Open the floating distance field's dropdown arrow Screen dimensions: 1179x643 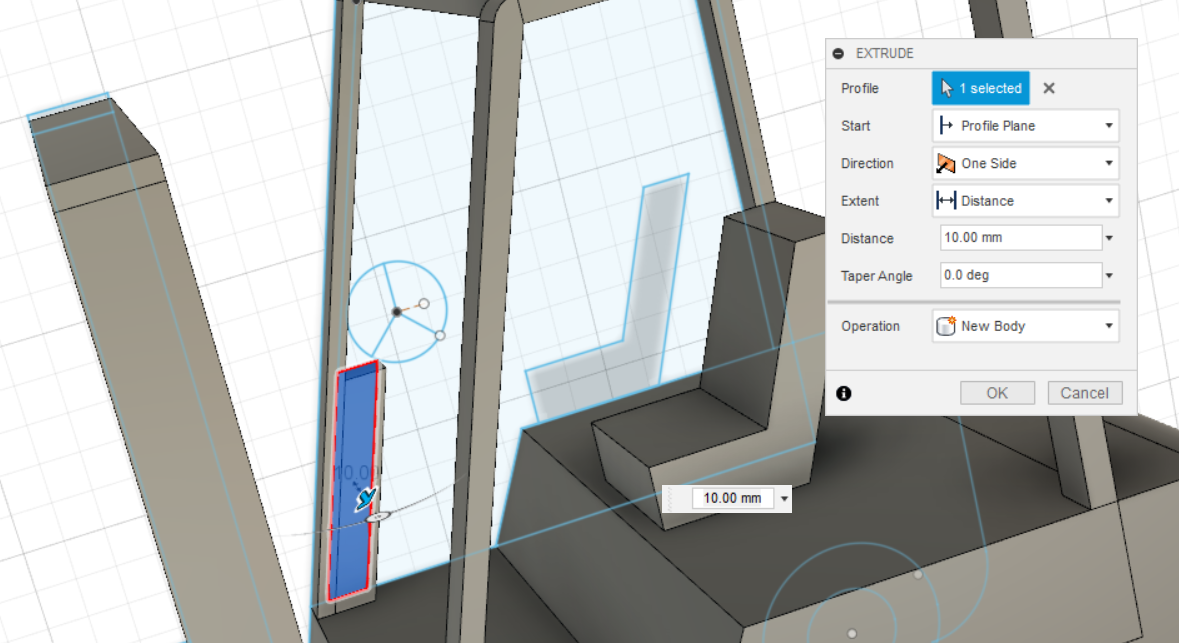[783, 499]
